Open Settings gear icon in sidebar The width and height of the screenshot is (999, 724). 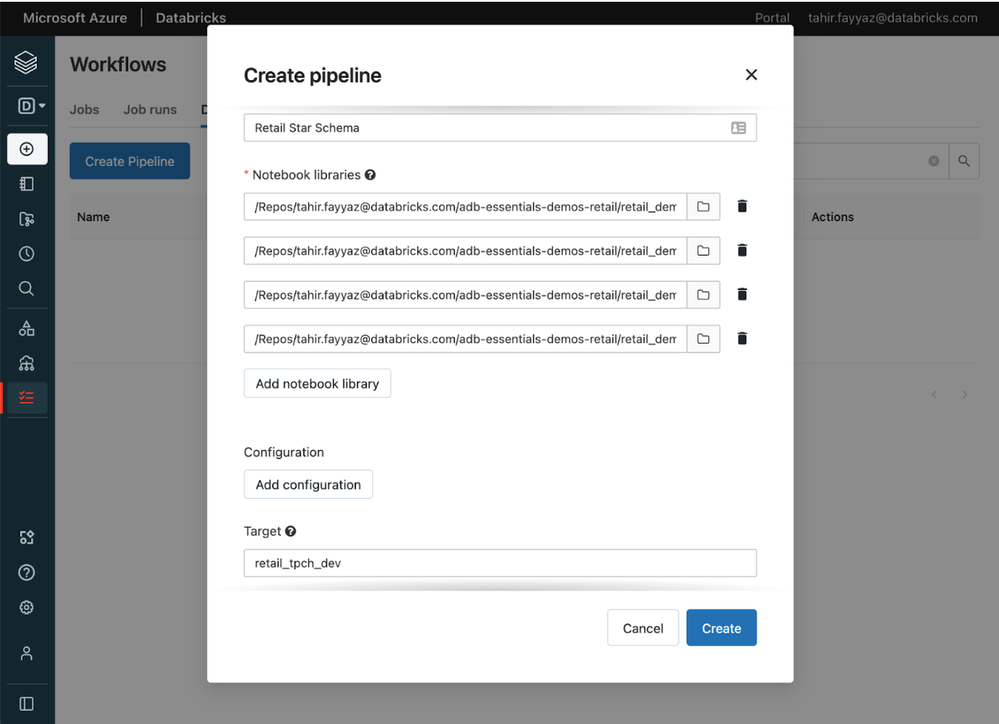(x=27, y=607)
